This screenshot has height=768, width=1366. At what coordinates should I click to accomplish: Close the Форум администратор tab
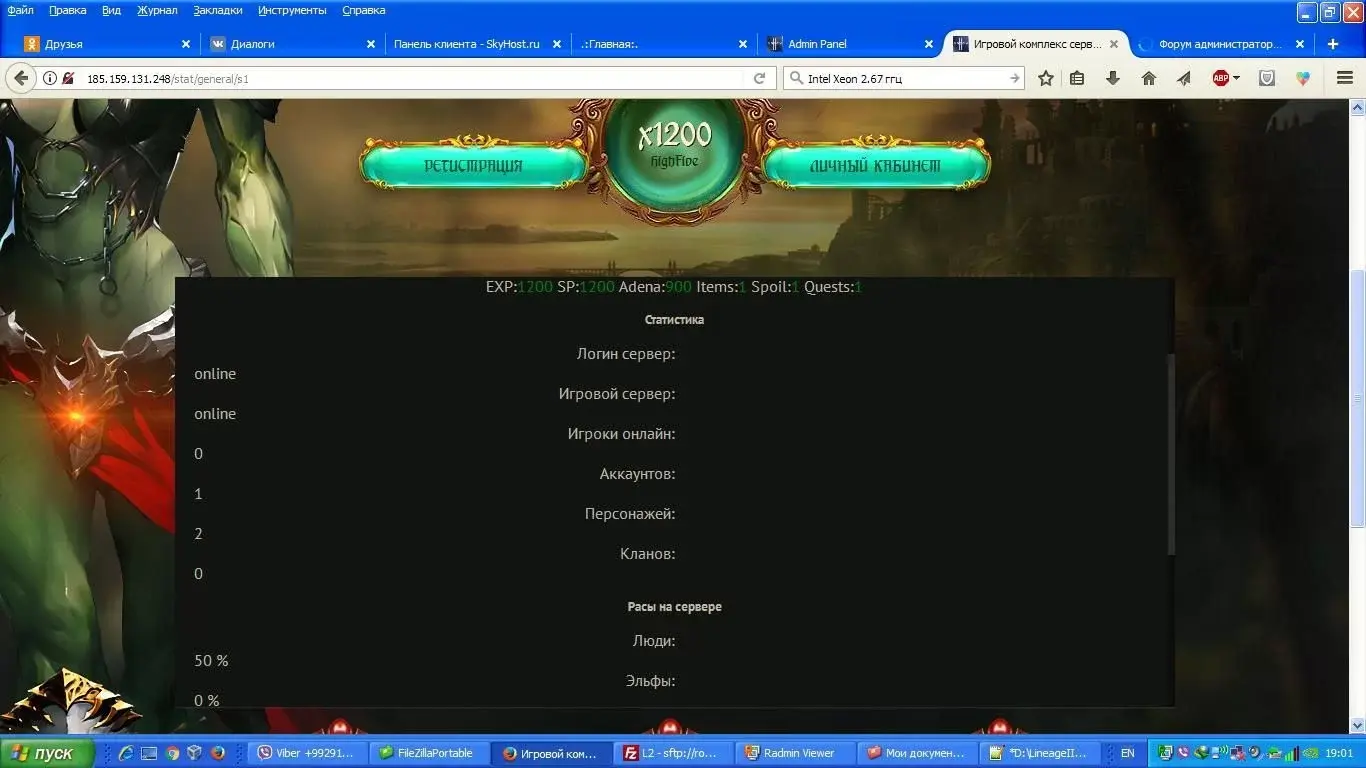[x=1300, y=44]
